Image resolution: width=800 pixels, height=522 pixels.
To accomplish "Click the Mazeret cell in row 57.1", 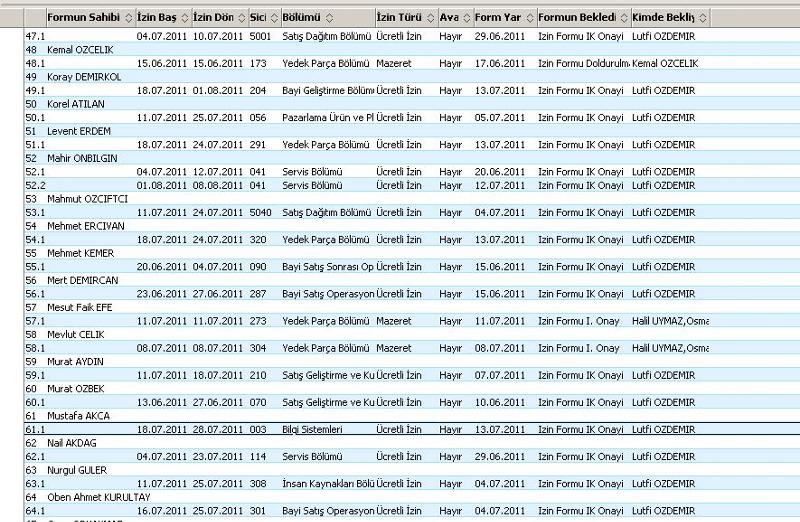I will (x=394, y=321).
